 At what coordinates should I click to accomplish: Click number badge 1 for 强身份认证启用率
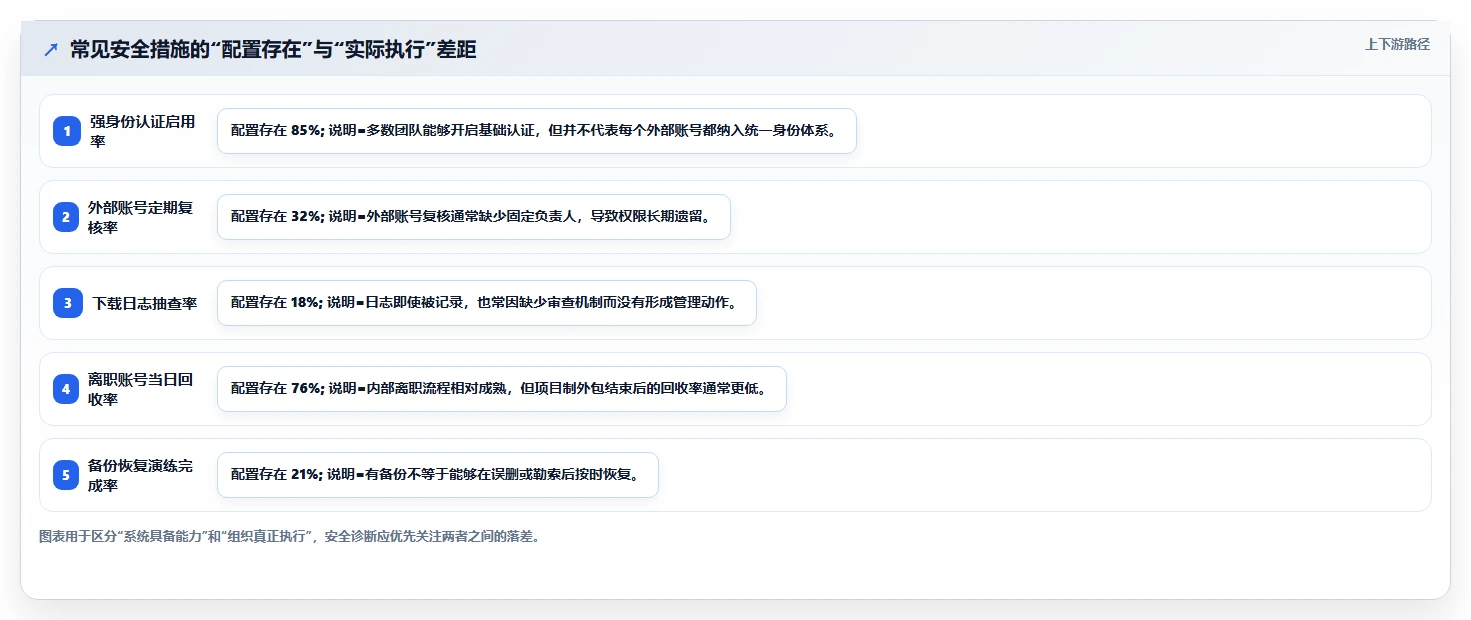67,131
